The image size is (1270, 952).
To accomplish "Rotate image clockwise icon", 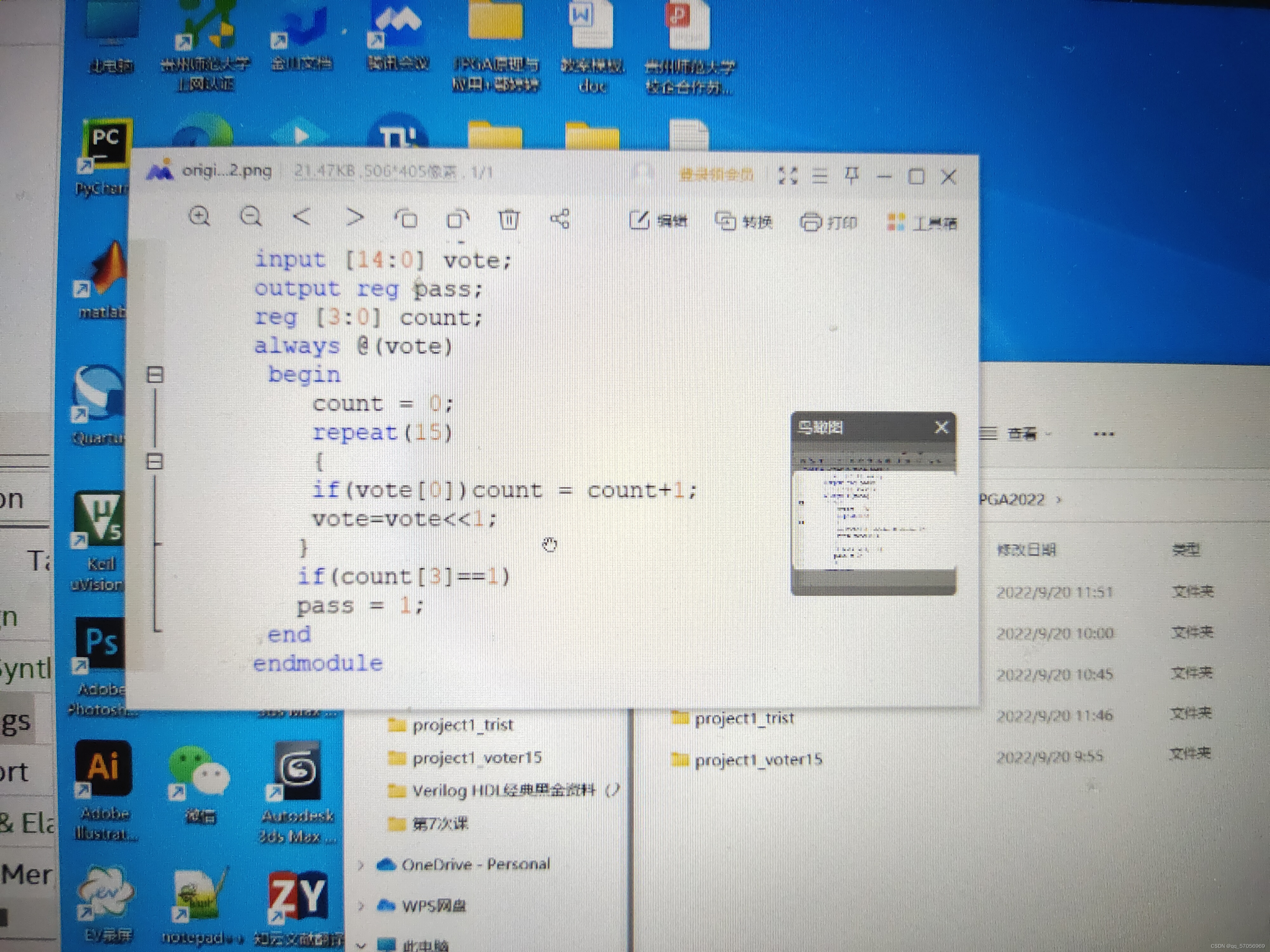I will coord(458,219).
